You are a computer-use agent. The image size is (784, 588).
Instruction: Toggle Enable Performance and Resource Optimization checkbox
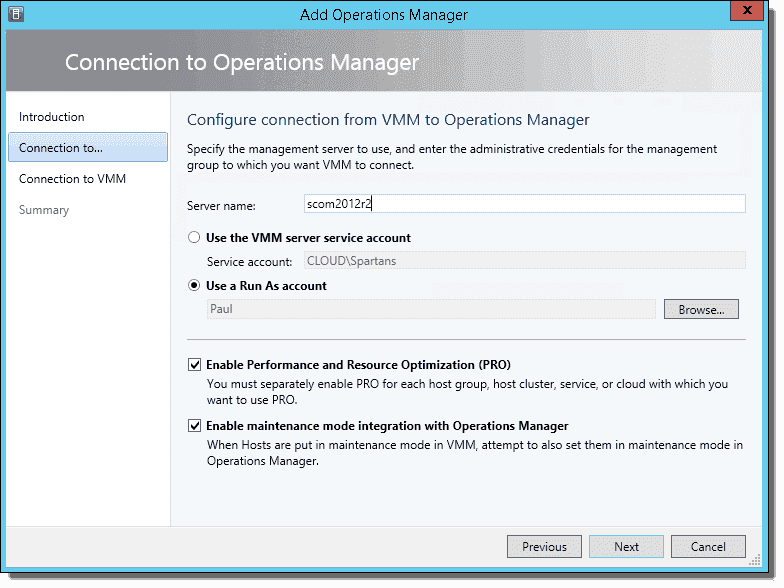click(194, 364)
